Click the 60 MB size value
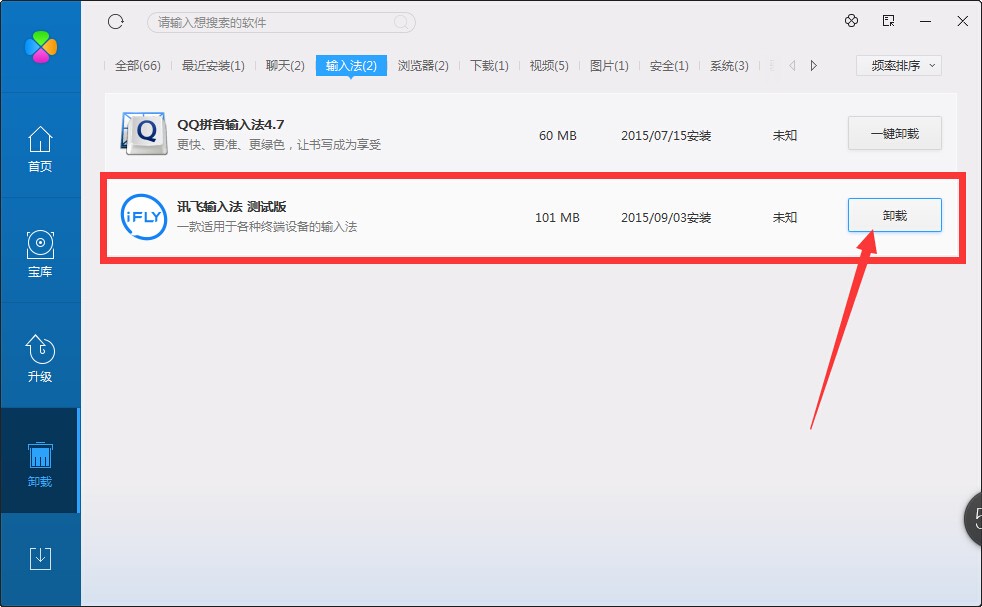This screenshot has height=607, width=982. click(557, 135)
